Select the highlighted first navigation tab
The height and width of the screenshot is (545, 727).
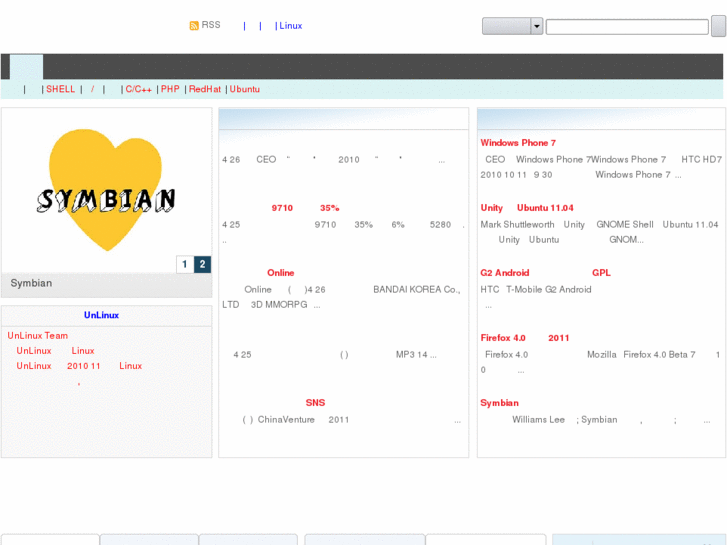coord(26,67)
